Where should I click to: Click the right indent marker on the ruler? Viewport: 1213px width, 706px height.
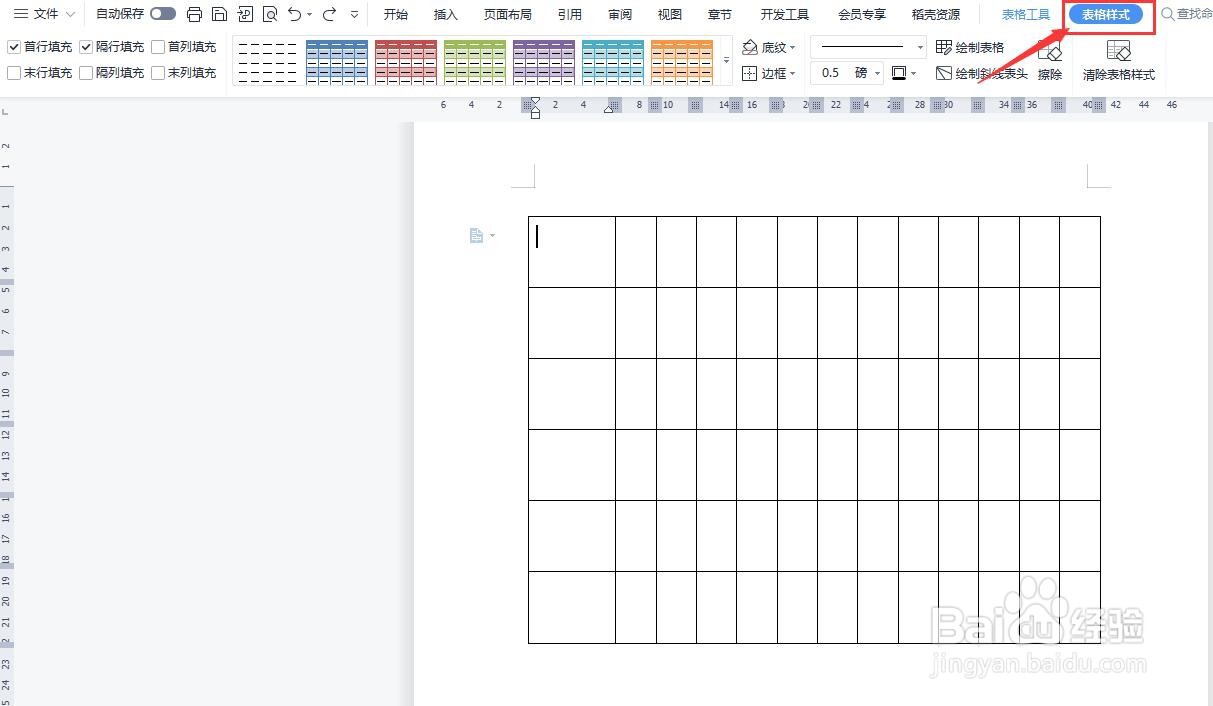(x=610, y=108)
